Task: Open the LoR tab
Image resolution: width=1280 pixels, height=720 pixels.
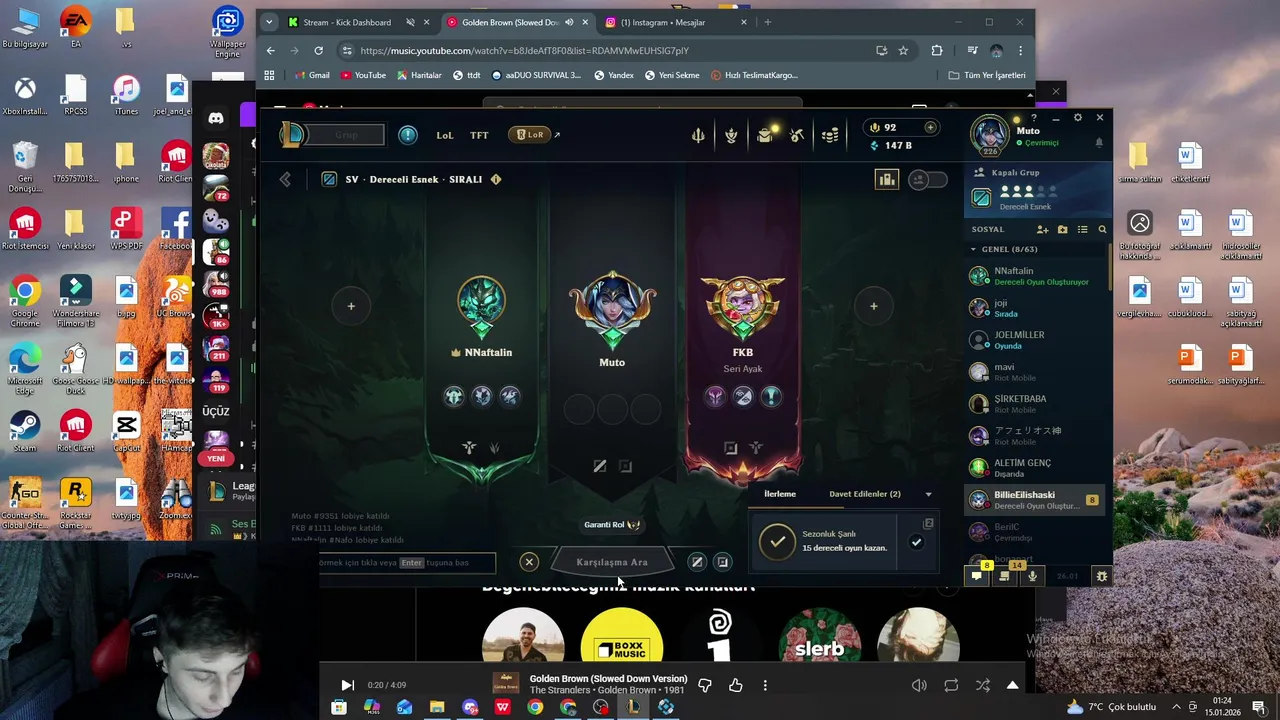Action: [531, 135]
